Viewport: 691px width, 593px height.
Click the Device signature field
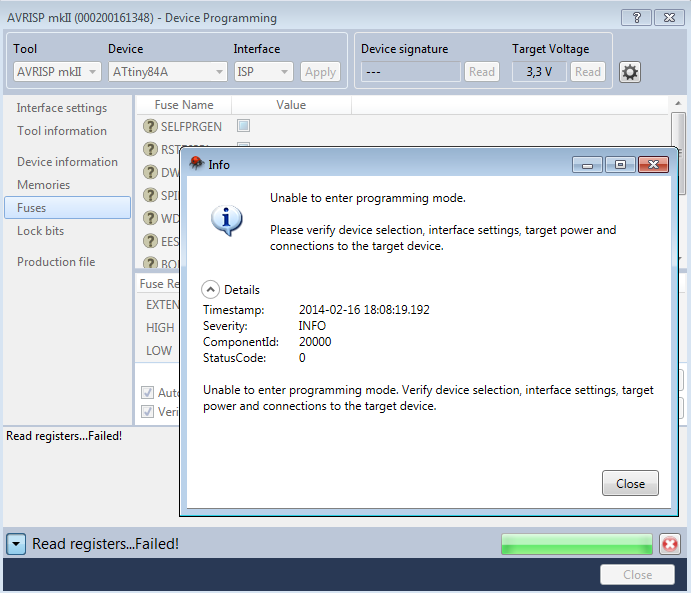[x=410, y=71]
